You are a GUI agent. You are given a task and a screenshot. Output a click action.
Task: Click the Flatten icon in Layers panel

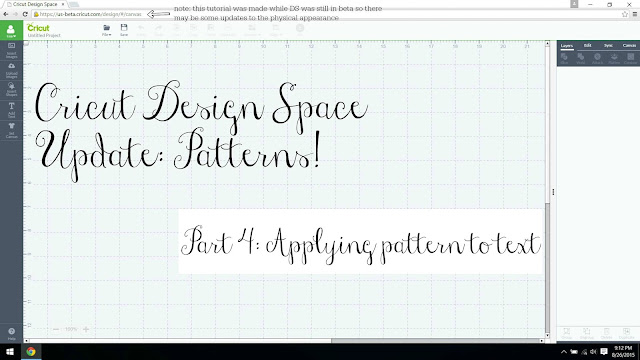pos(614,59)
